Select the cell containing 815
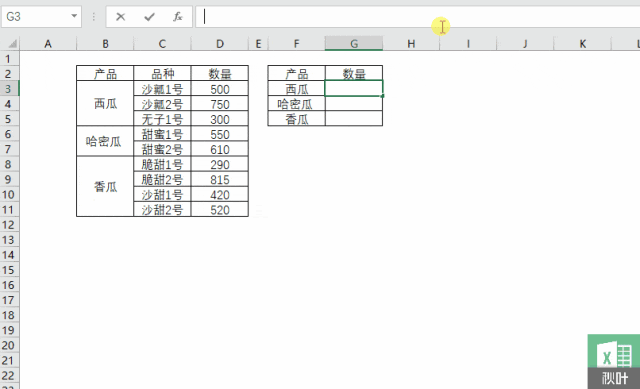Screen dimensions: 640x389 tap(220, 180)
